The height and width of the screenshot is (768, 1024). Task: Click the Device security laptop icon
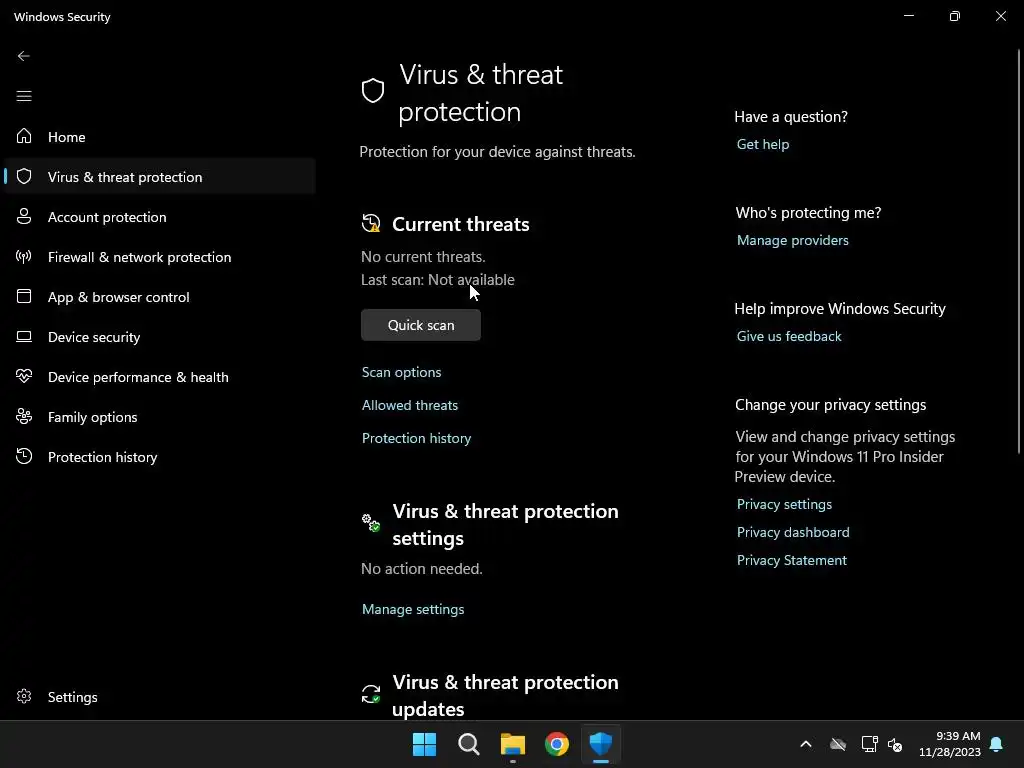pos(24,336)
